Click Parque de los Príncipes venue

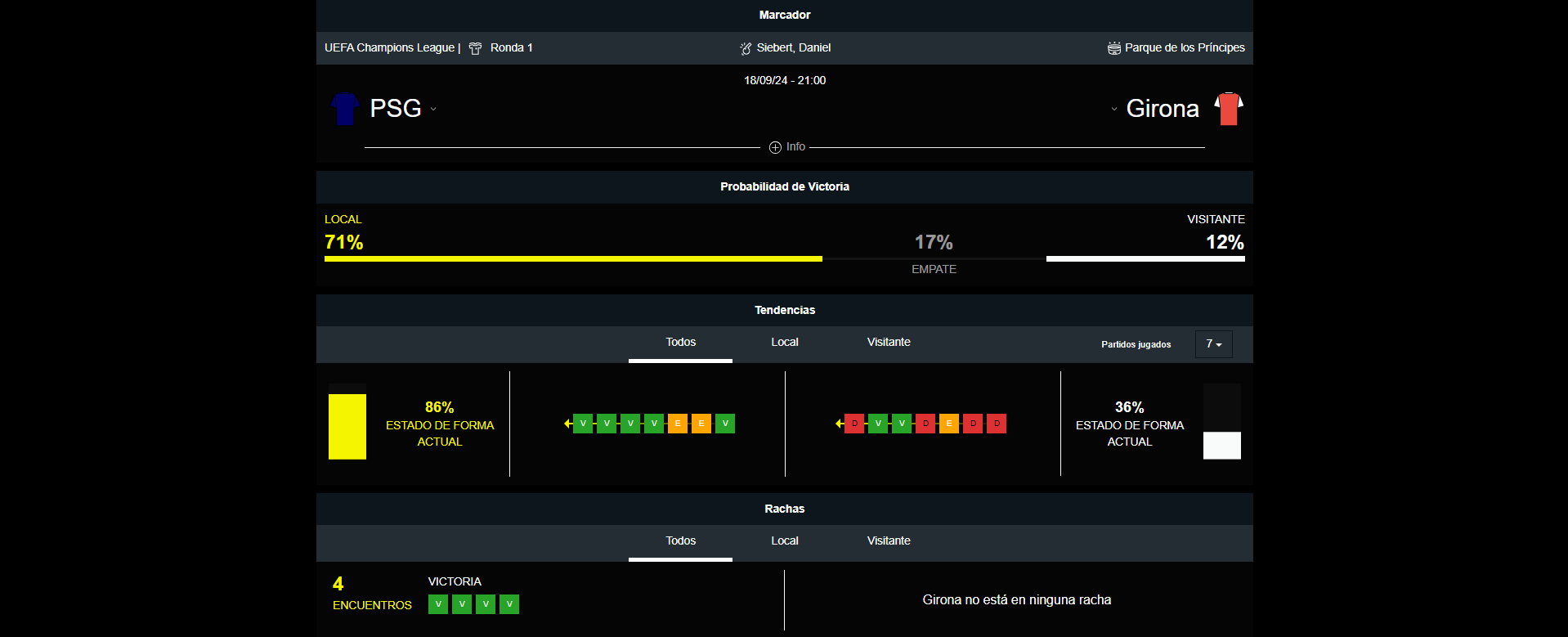coord(1185,48)
